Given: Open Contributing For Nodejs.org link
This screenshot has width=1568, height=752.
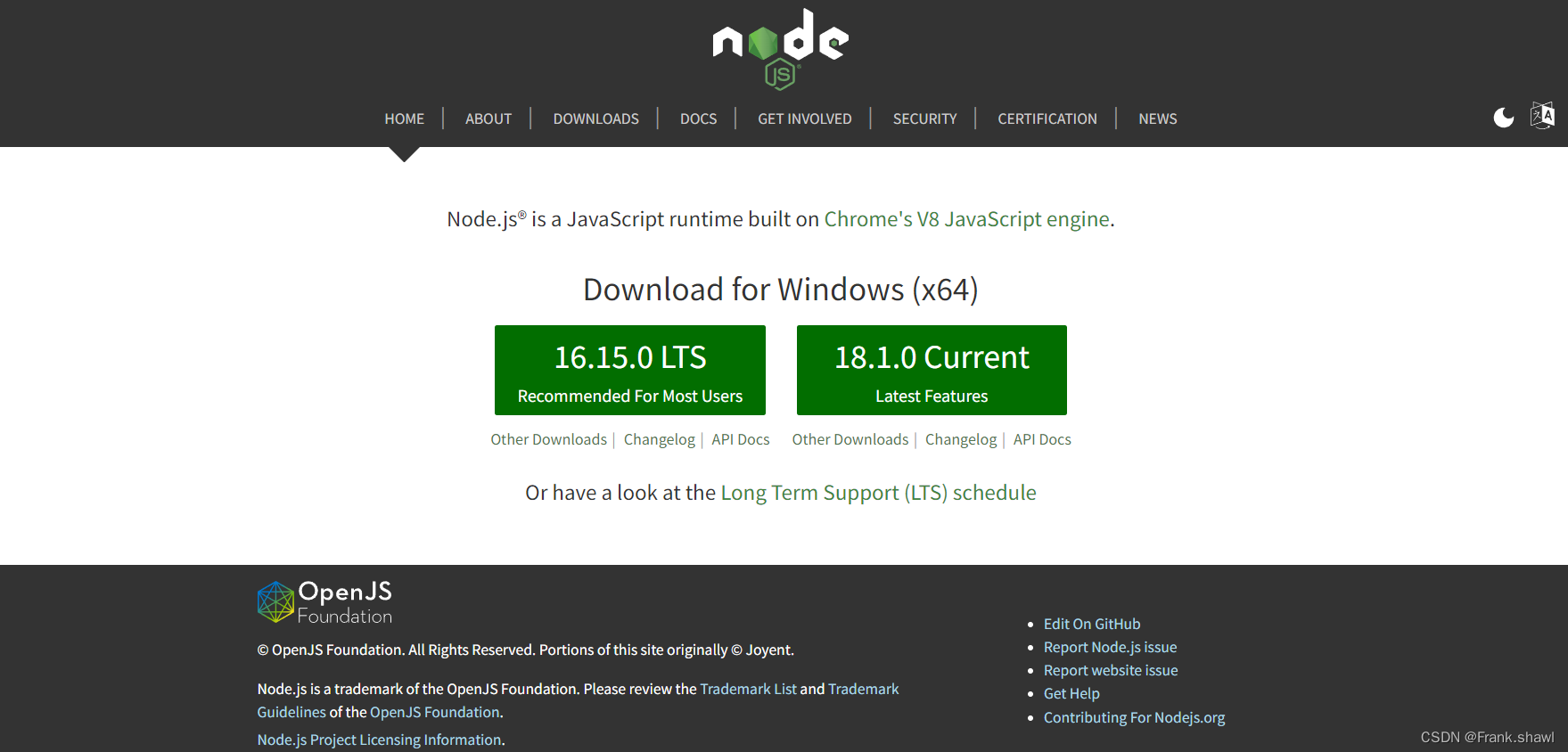Looking at the screenshot, I should pyautogui.click(x=1134, y=717).
